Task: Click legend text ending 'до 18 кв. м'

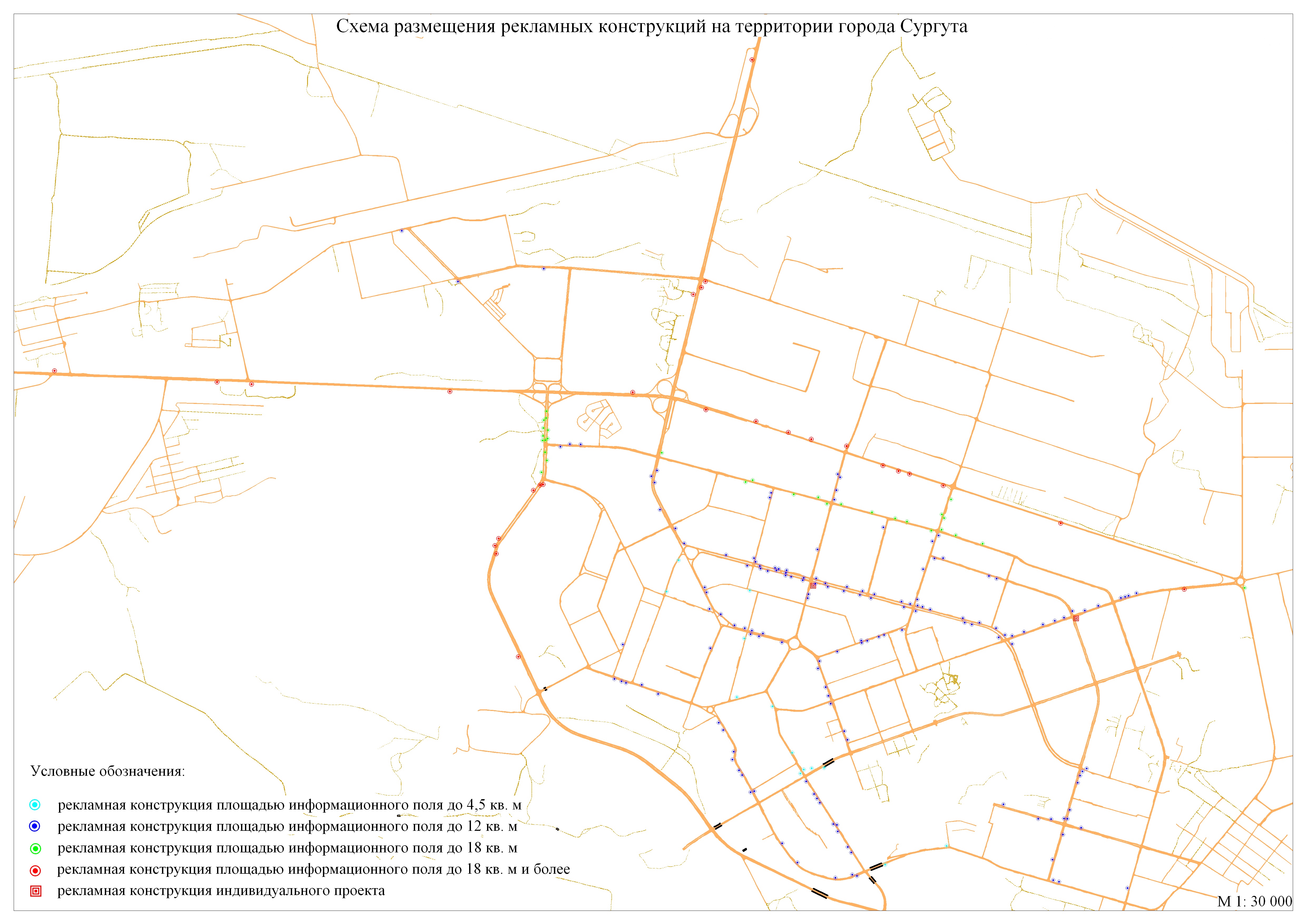Action: pos(287,848)
